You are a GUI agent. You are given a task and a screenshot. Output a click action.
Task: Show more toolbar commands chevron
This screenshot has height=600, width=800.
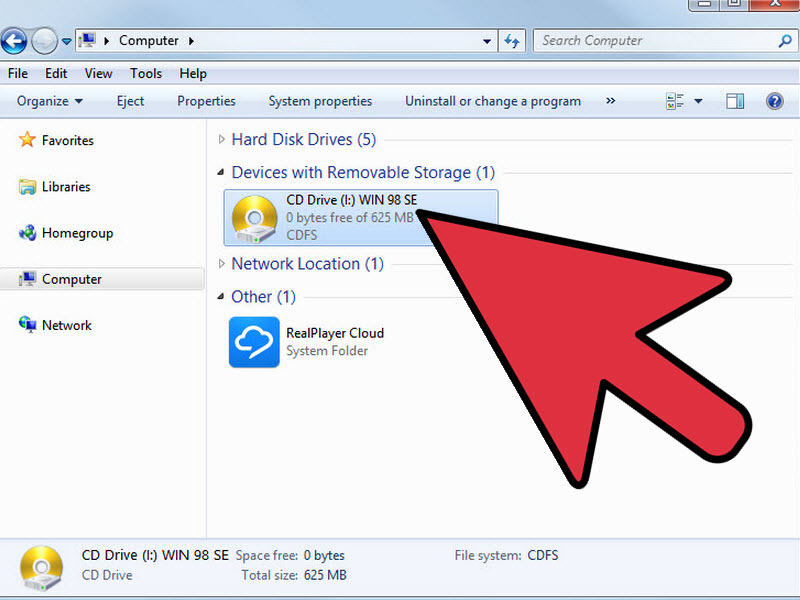tap(610, 101)
